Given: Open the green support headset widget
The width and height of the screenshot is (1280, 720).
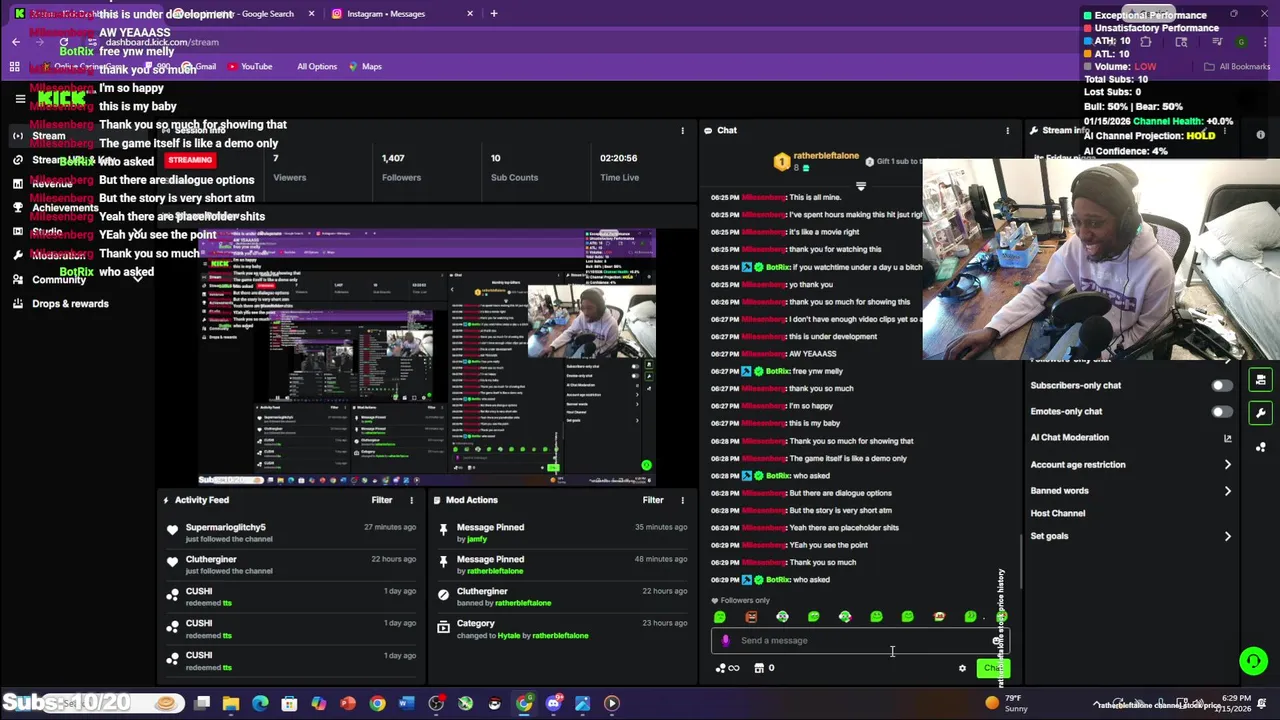Looking at the screenshot, I should pos(1253,661).
